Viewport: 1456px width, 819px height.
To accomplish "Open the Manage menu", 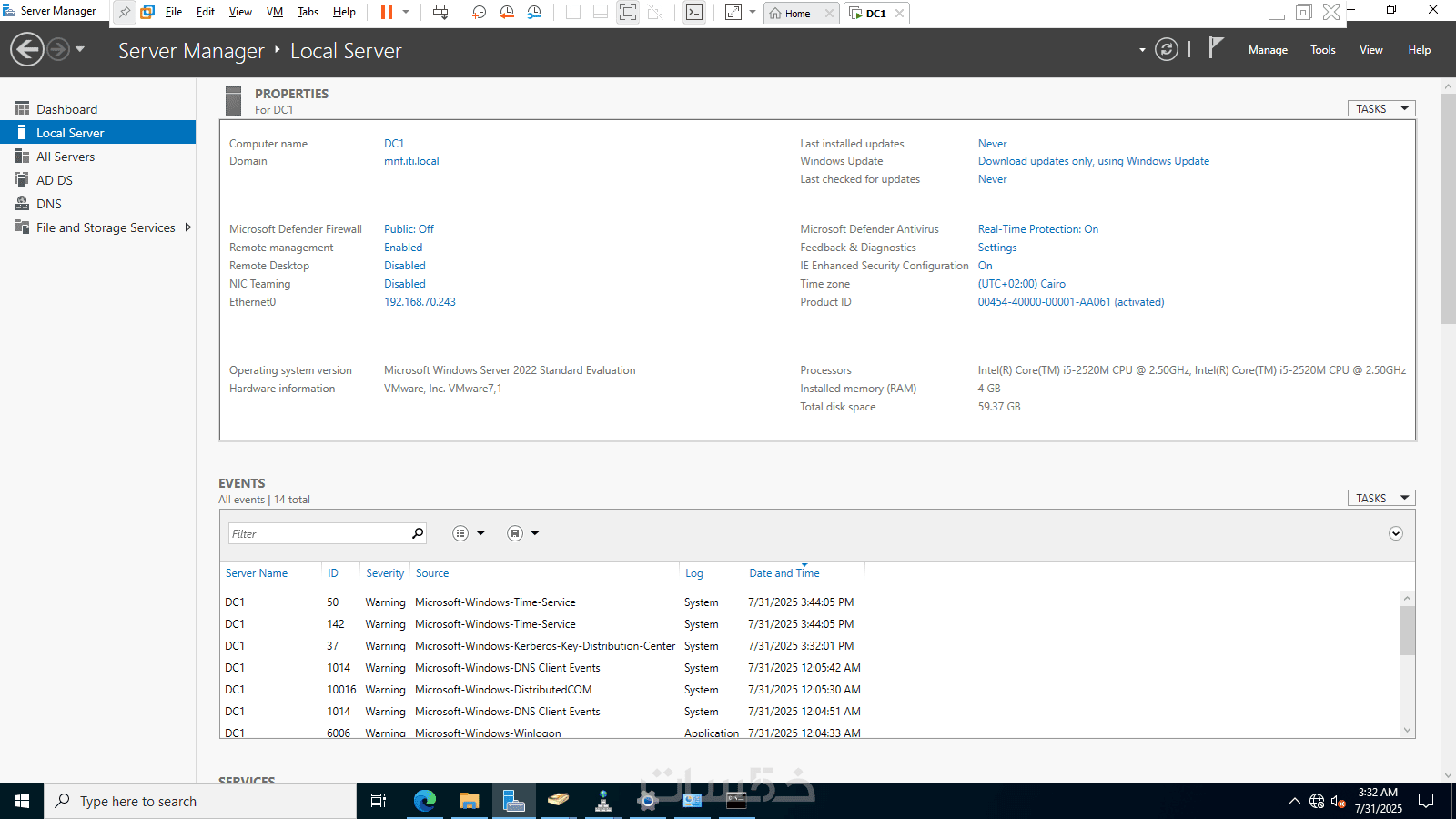I will (x=1268, y=50).
